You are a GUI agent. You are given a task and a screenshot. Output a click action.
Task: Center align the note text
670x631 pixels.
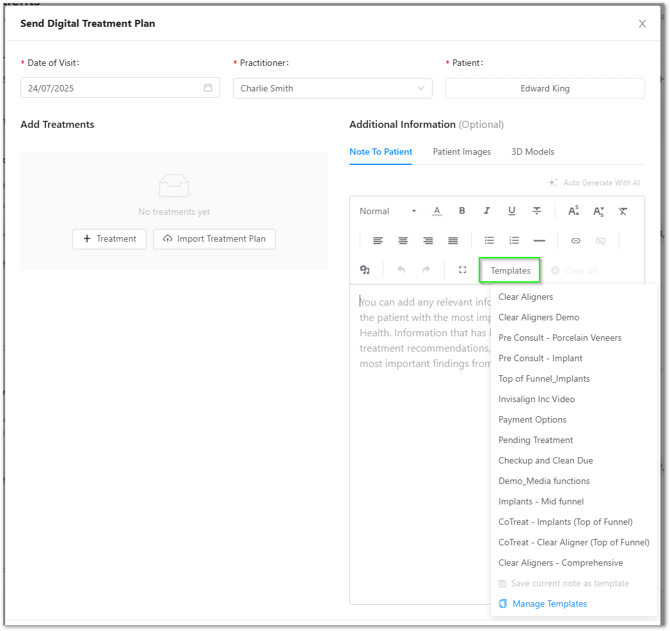tap(403, 241)
